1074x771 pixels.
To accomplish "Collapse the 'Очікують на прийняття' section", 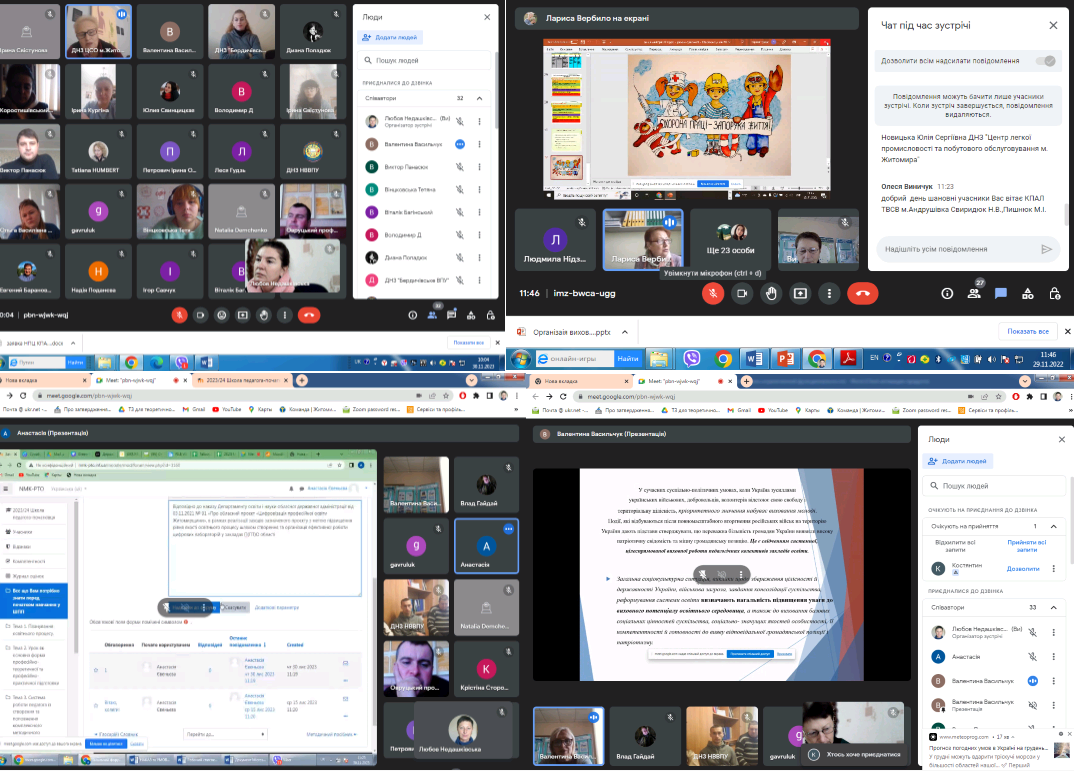I will 1052,525.
